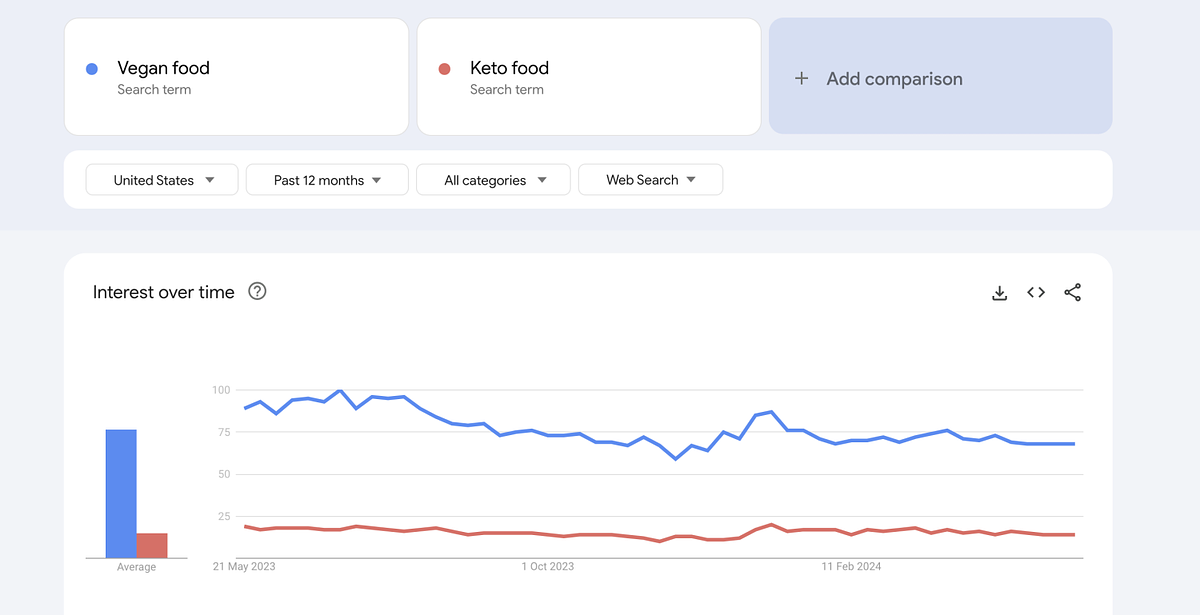Open the embed code view for the chart

click(x=1036, y=292)
